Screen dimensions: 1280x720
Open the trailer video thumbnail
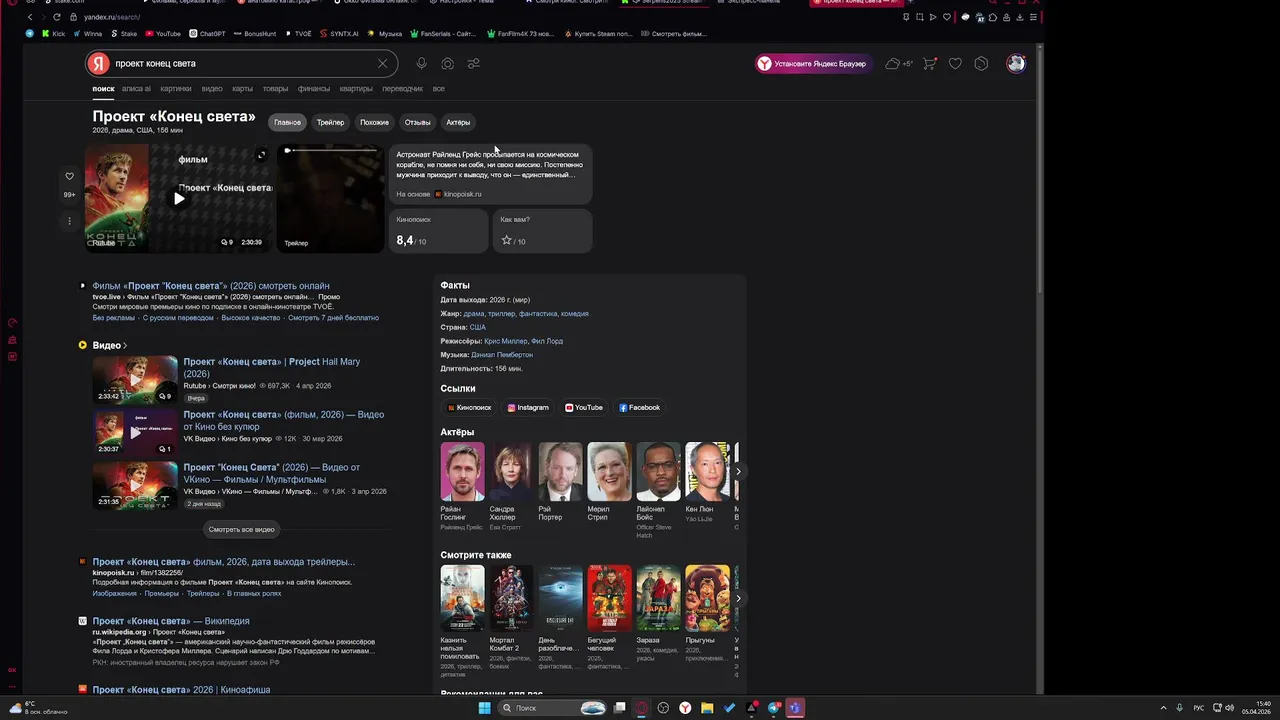click(331, 198)
